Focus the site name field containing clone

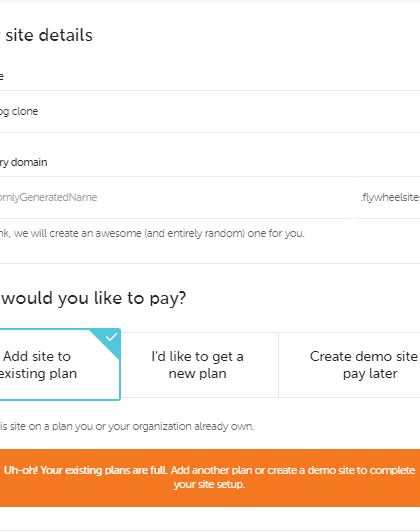tap(210, 111)
